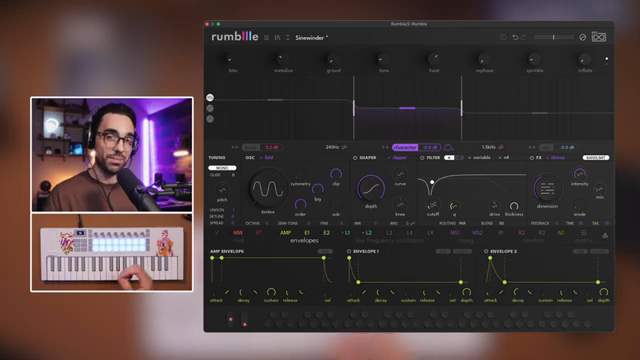Image resolution: width=640 pixels, height=360 pixels.
Task: Switch to the MS1 mseg tab
Action: click(x=455, y=233)
